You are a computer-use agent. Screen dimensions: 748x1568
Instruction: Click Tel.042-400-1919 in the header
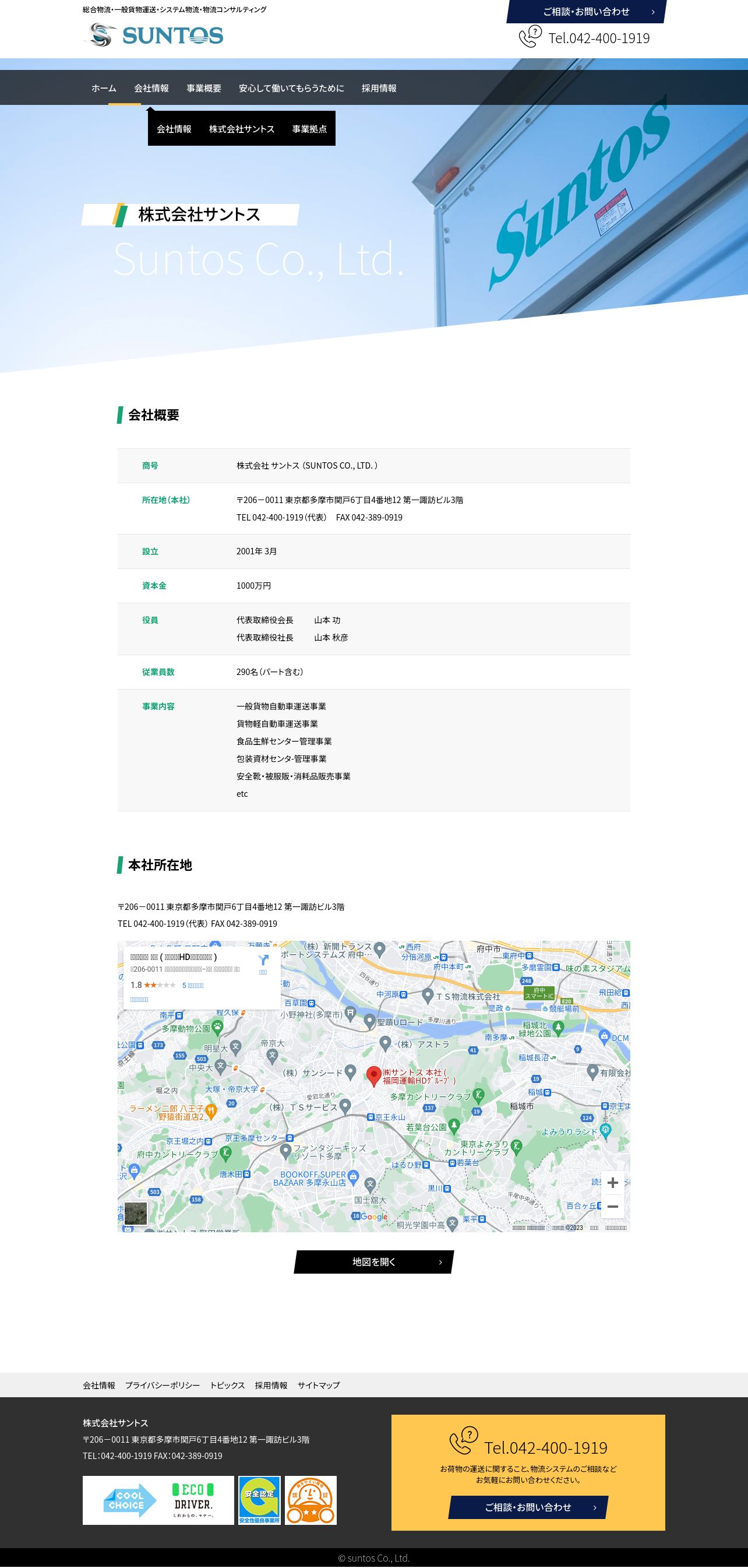[599, 38]
